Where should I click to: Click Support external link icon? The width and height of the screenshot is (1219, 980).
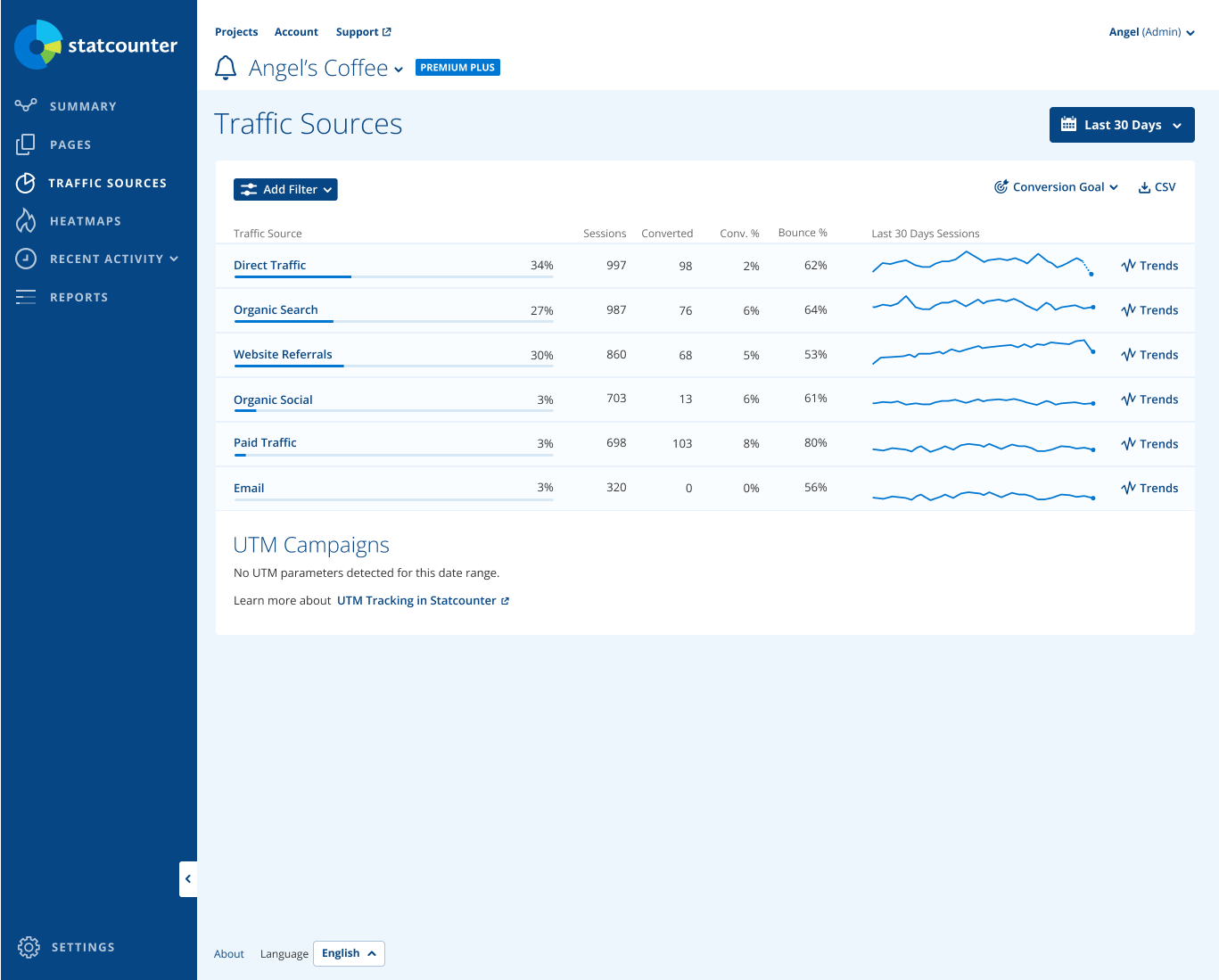point(386,32)
